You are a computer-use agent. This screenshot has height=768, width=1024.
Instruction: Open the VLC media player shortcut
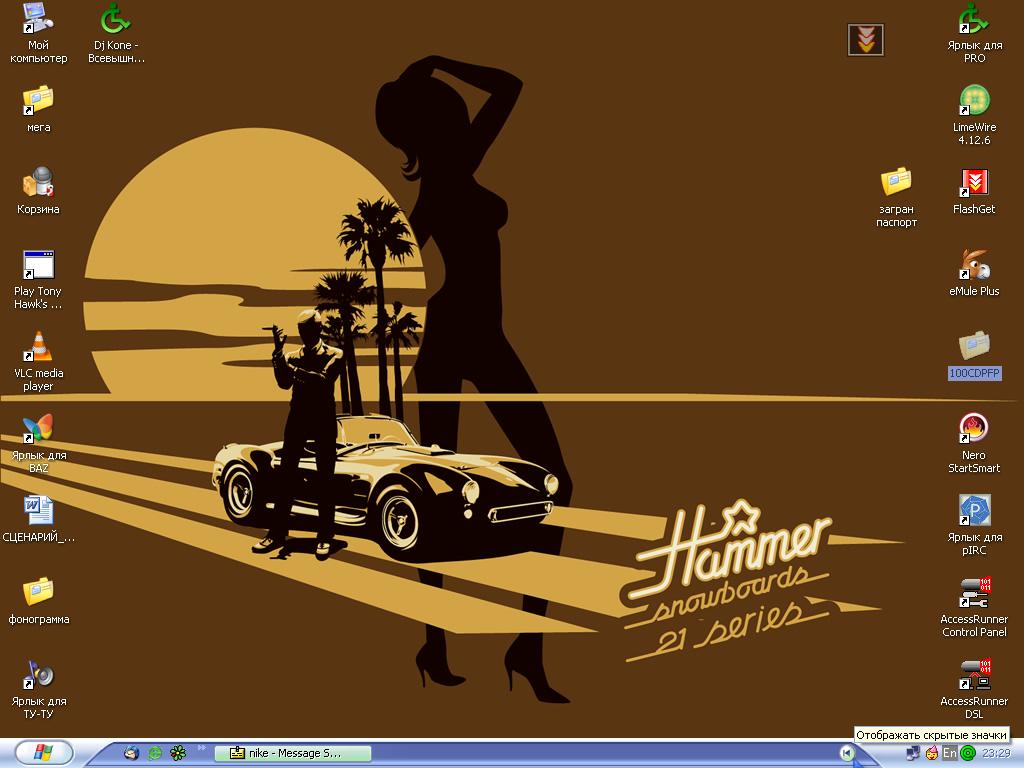click(x=38, y=347)
